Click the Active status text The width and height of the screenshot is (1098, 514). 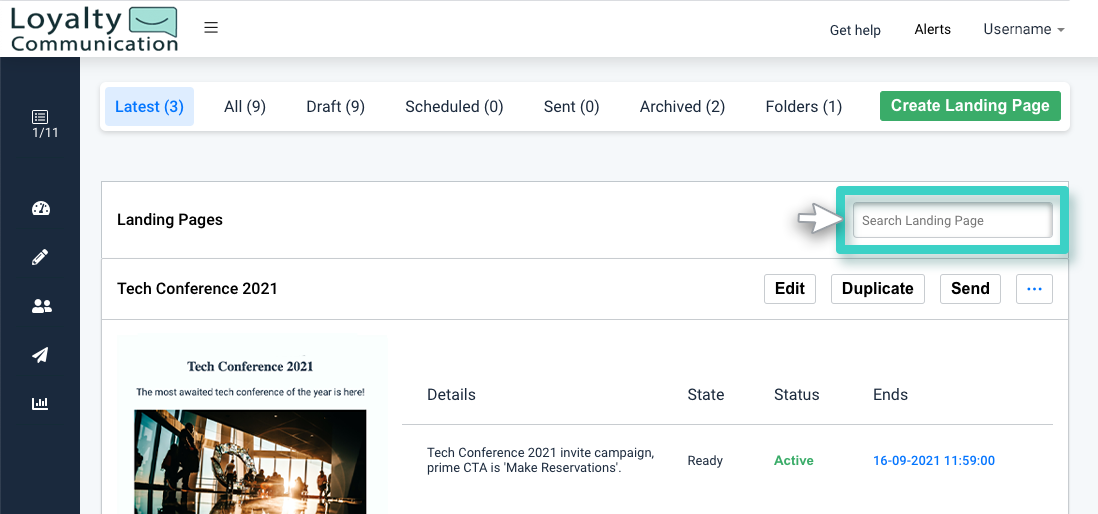[x=793, y=461]
